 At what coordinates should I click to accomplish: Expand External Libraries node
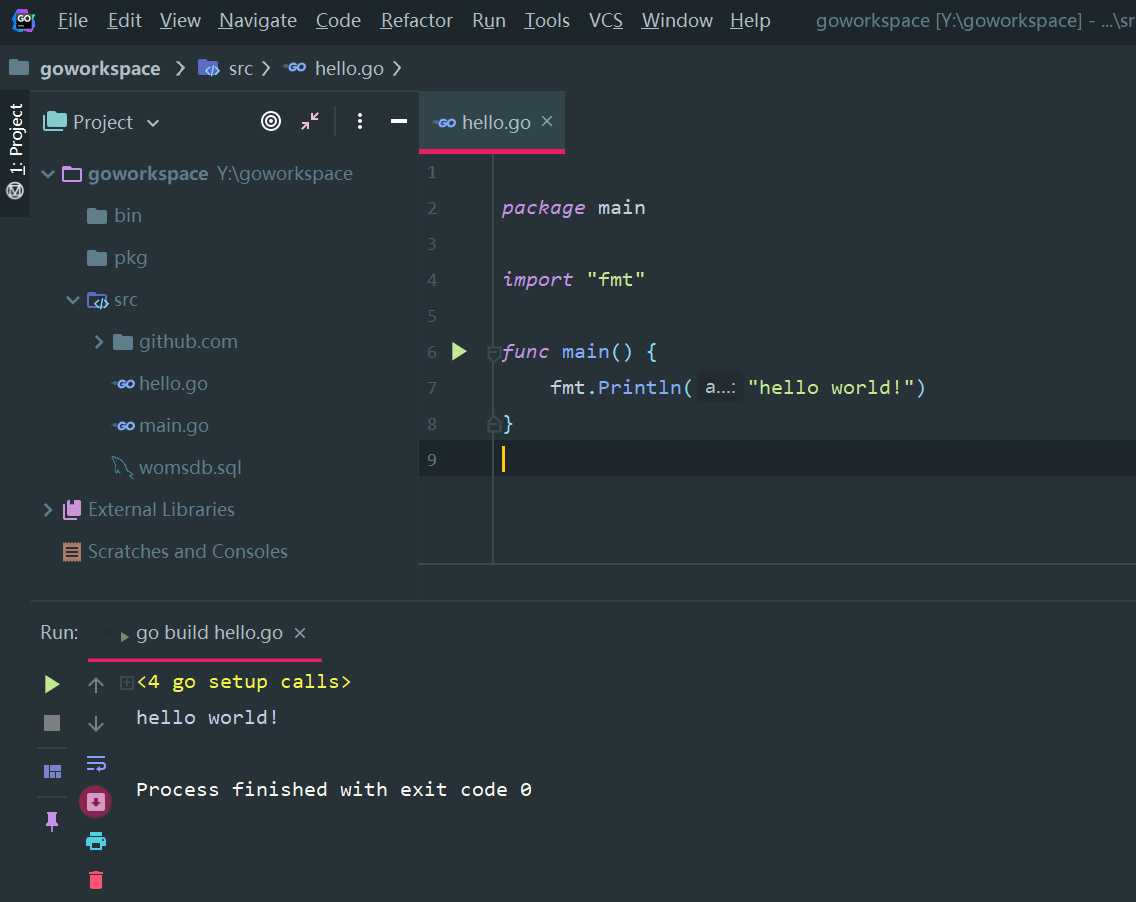(48, 509)
